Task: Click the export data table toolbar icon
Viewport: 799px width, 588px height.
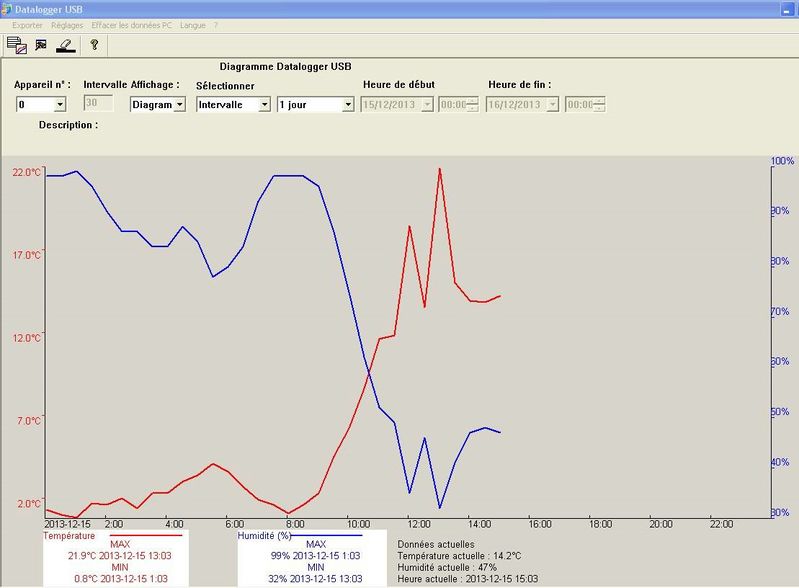Action: point(17,45)
